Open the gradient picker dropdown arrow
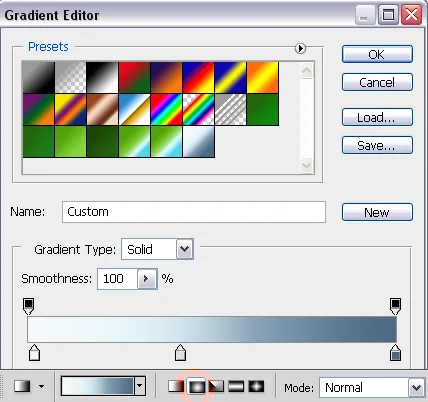 point(140,386)
